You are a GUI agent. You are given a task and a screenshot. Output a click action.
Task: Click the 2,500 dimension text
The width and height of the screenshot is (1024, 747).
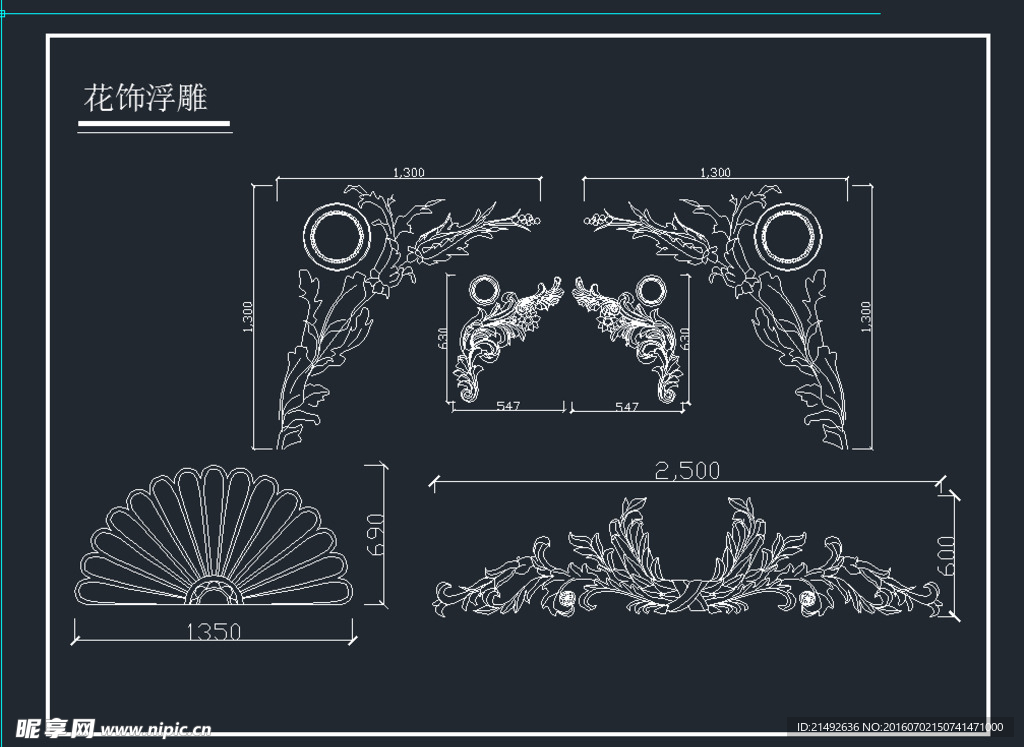coord(685,472)
